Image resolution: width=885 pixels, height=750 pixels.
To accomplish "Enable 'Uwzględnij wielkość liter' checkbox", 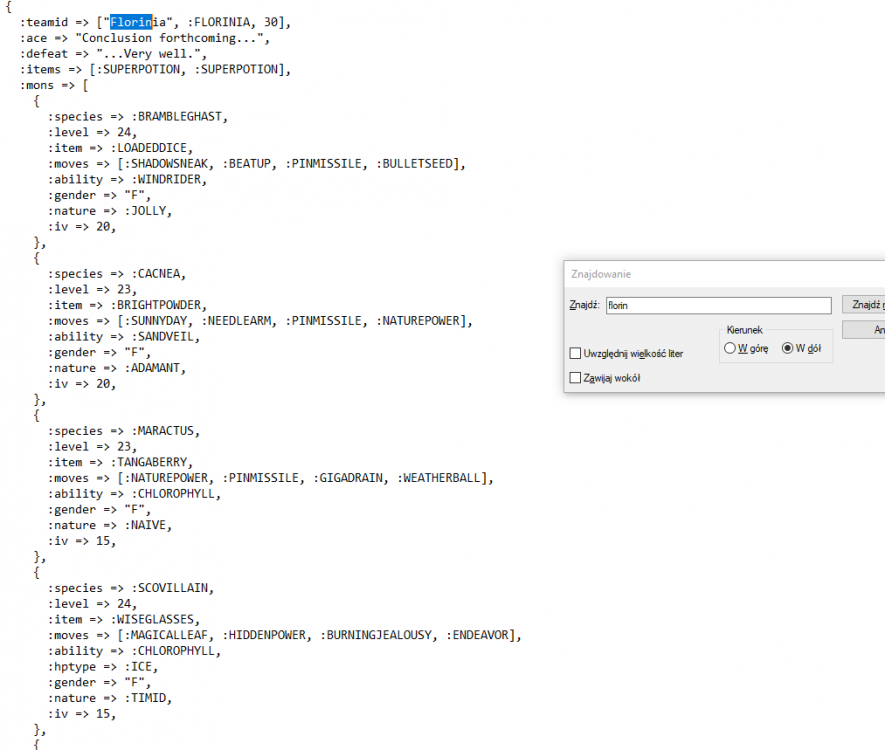I will pyautogui.click(x=575, y=354).
